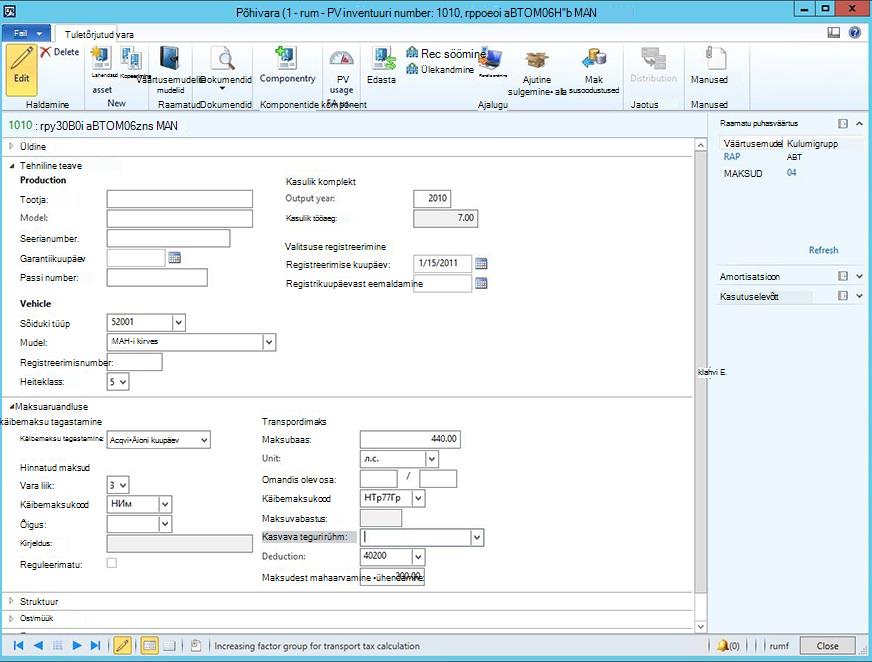Open Registrikuupäevast eemaldamine calendar picker

click(481, 284)
